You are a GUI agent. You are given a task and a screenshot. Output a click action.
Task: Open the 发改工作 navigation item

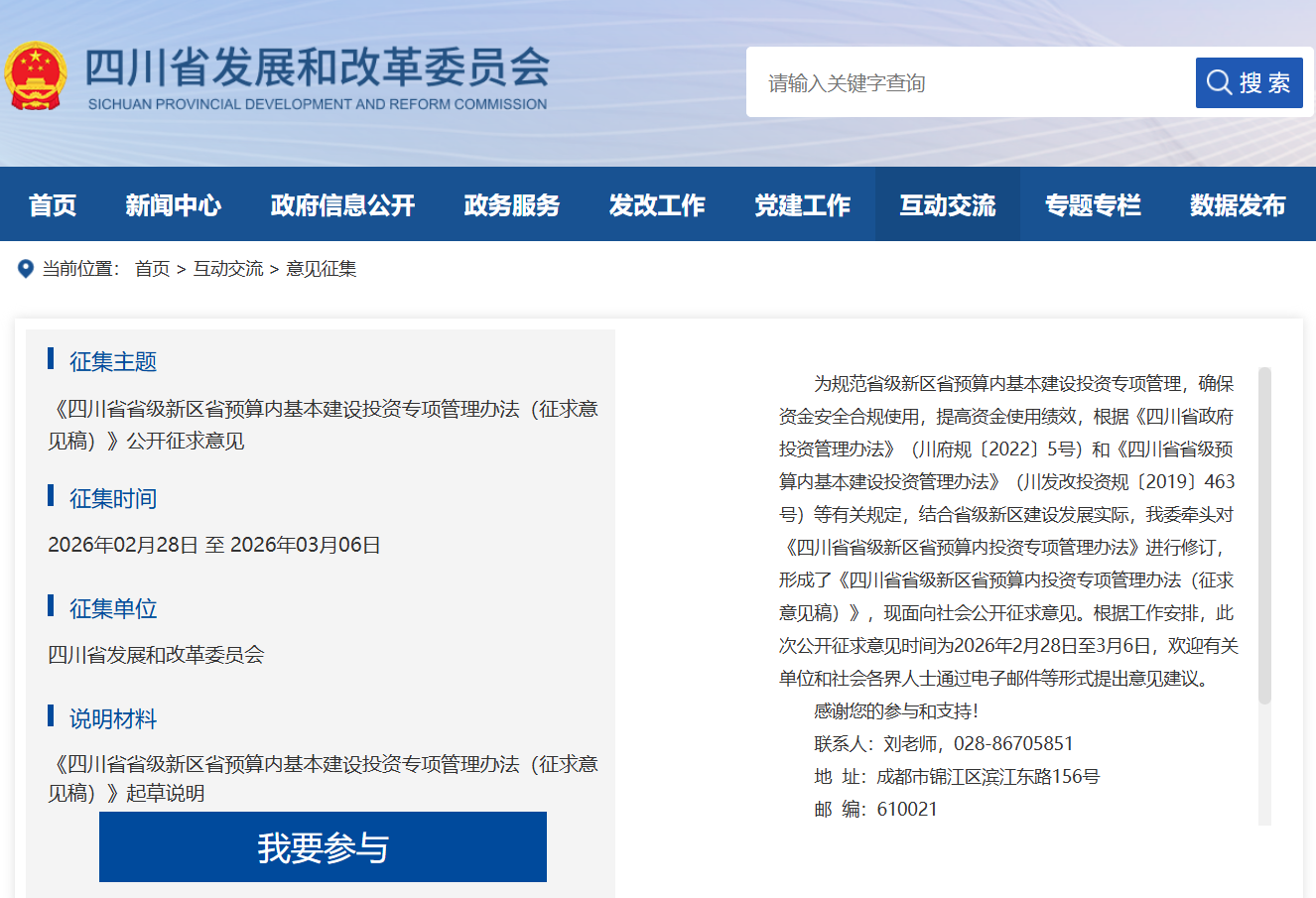click(x=657, y=205)
